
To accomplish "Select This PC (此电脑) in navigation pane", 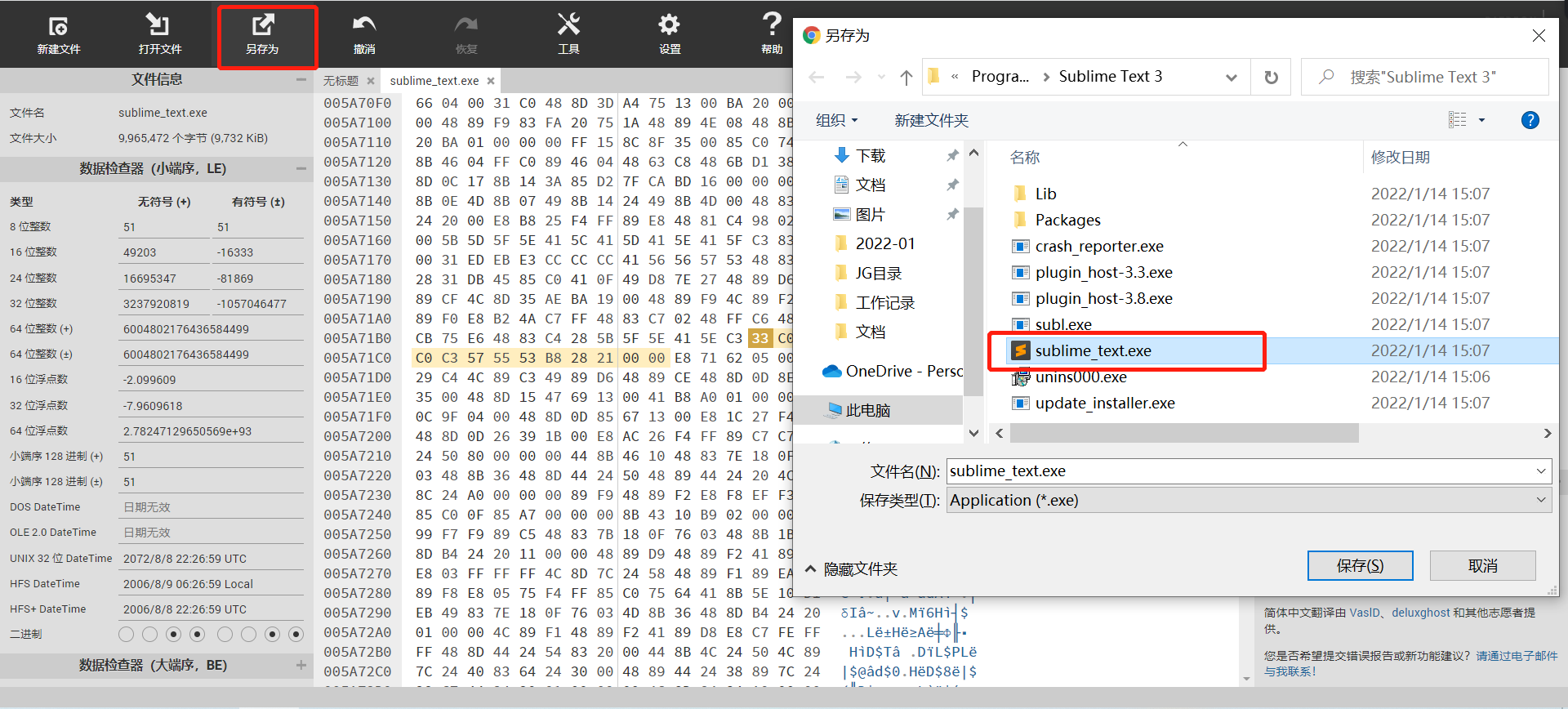I will (867, 410).
